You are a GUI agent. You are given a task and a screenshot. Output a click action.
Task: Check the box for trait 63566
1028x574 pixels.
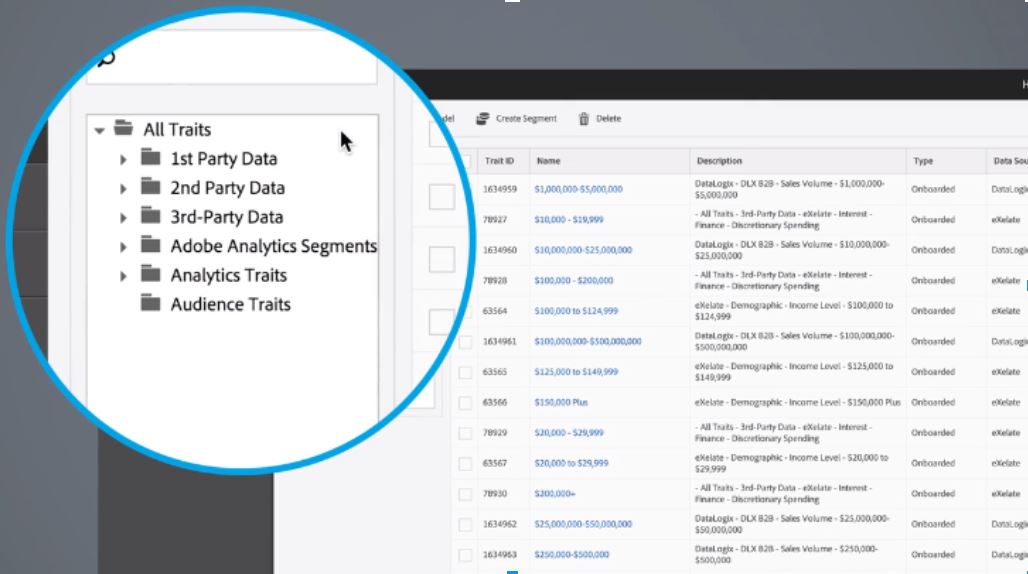click(x=465, y=403)
